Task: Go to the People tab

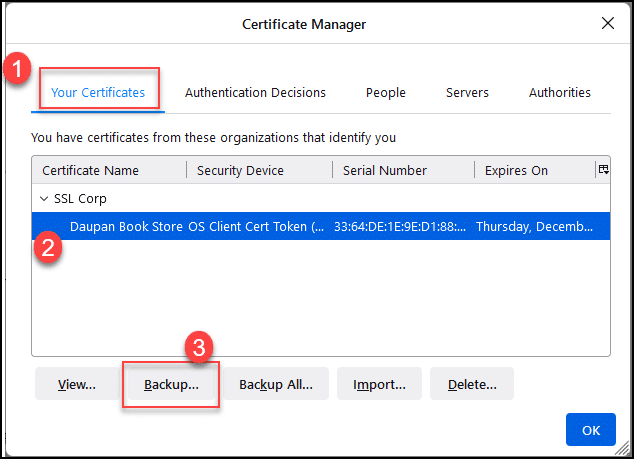Action: [385, 93]
